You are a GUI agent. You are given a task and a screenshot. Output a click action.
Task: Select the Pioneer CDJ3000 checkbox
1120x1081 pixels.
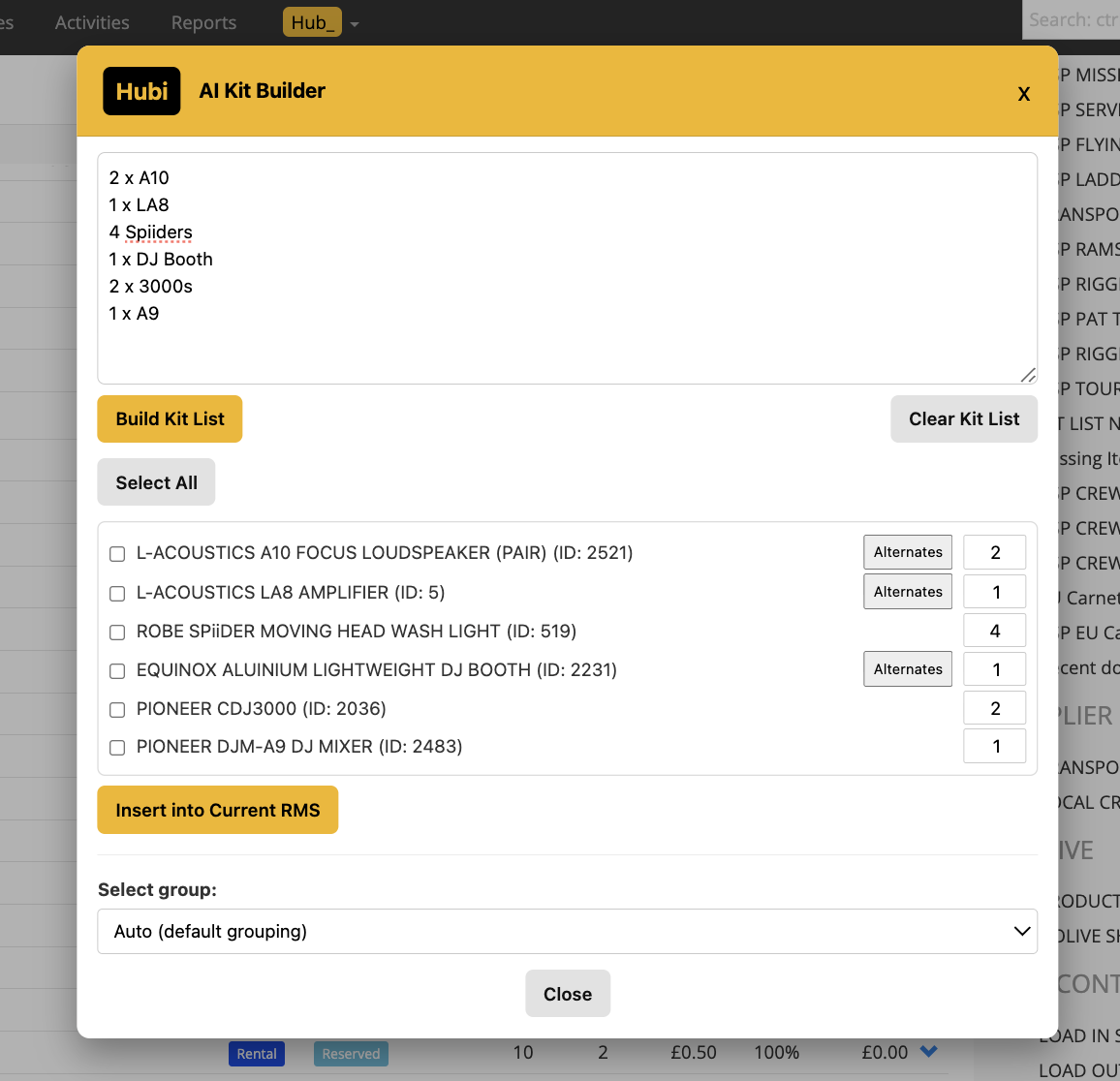pyautogui.click(x=117, y=710)
